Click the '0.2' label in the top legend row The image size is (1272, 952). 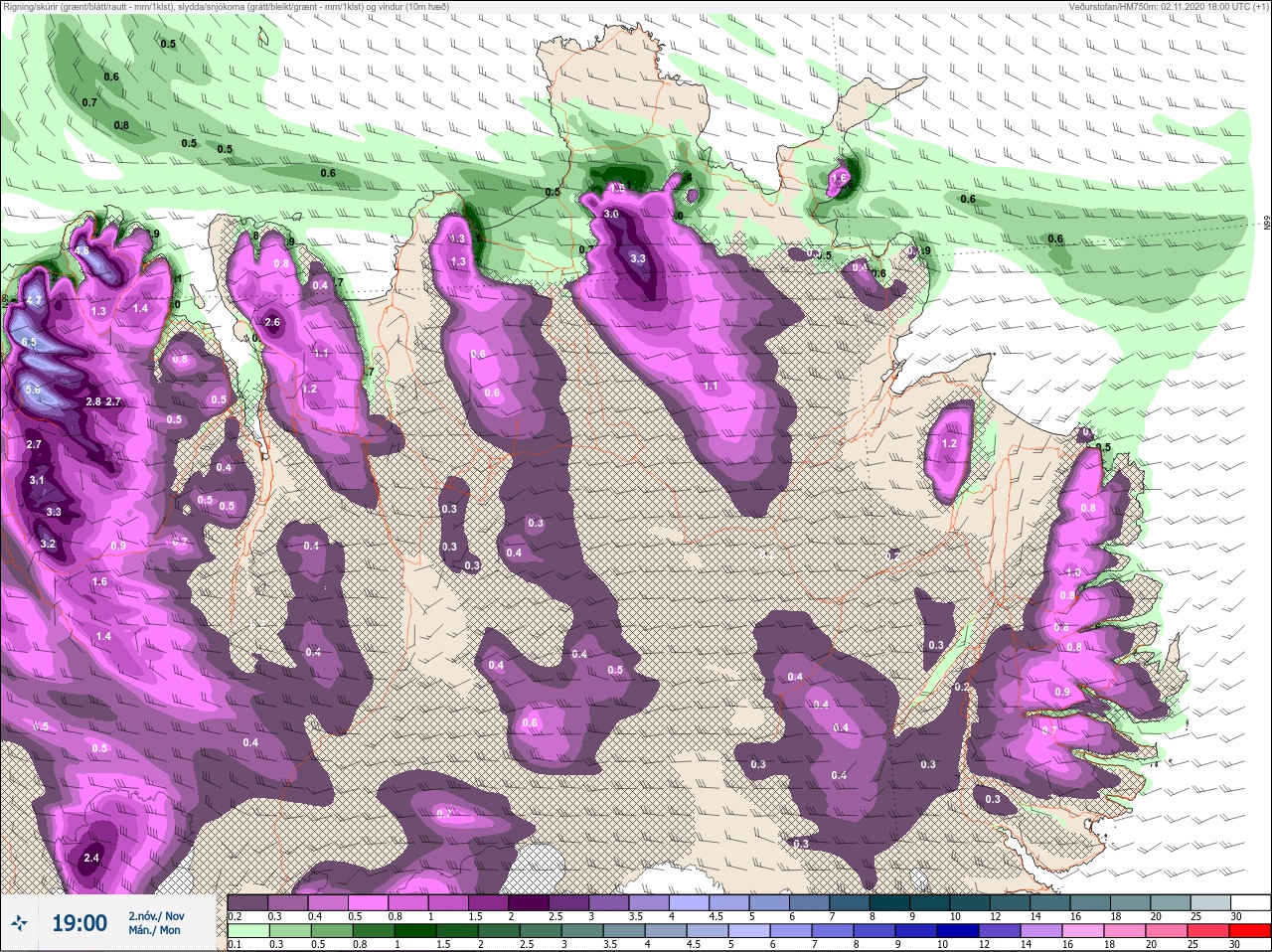pos(236,916)
